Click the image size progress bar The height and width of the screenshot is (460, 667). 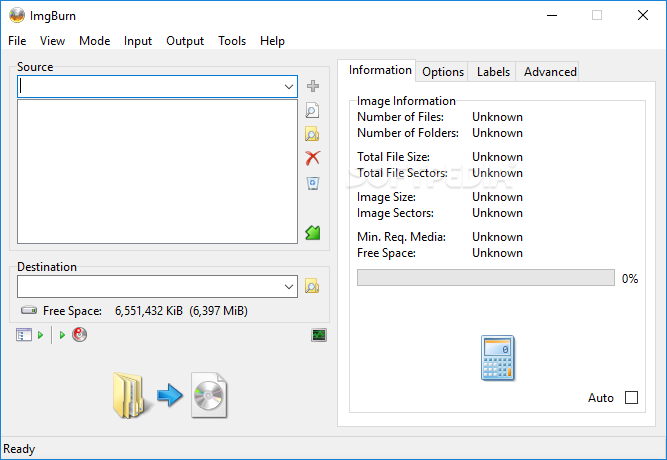pyautogui.click(x=486, y=277)
